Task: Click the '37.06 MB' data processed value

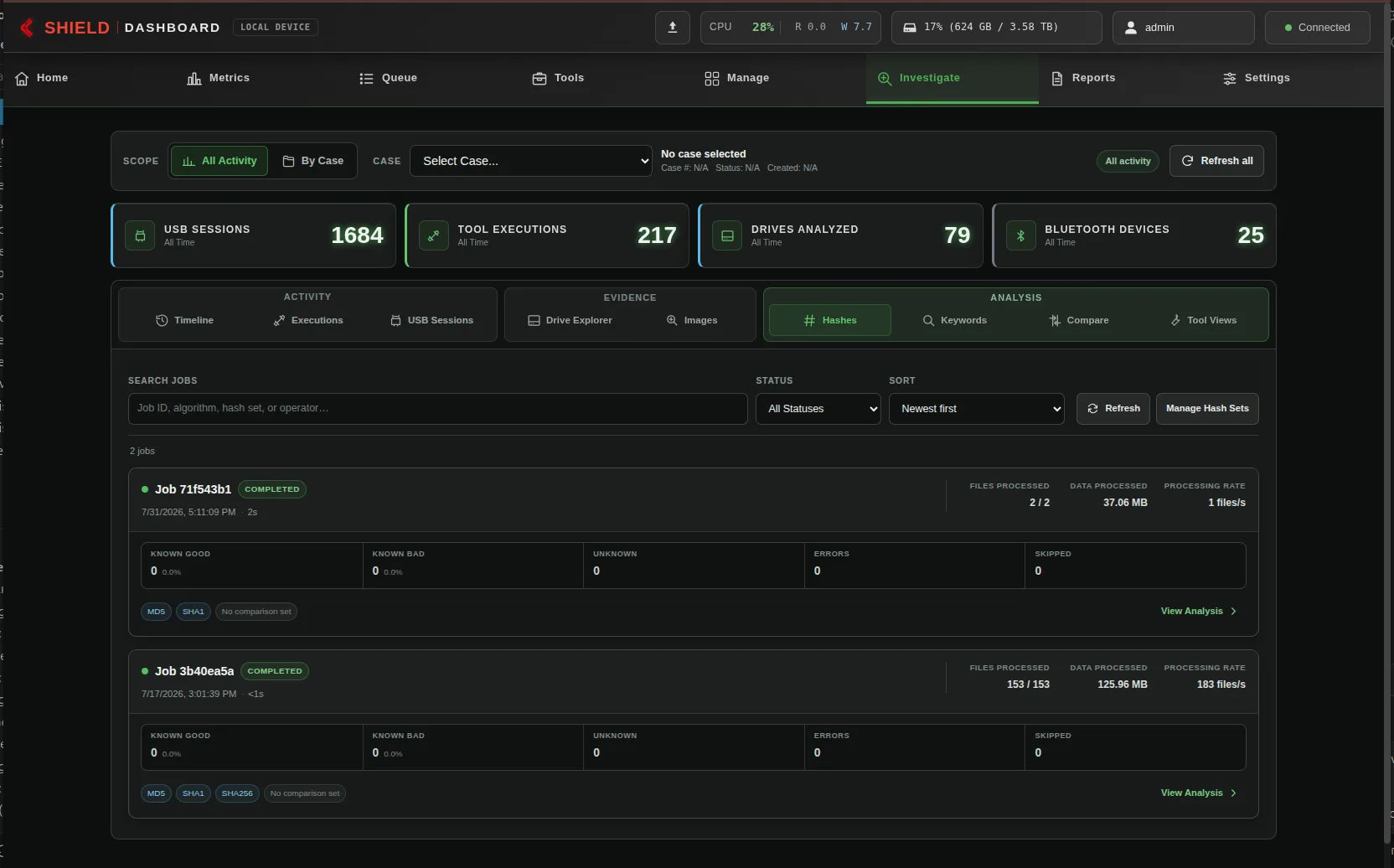Action: point(1125,503)
